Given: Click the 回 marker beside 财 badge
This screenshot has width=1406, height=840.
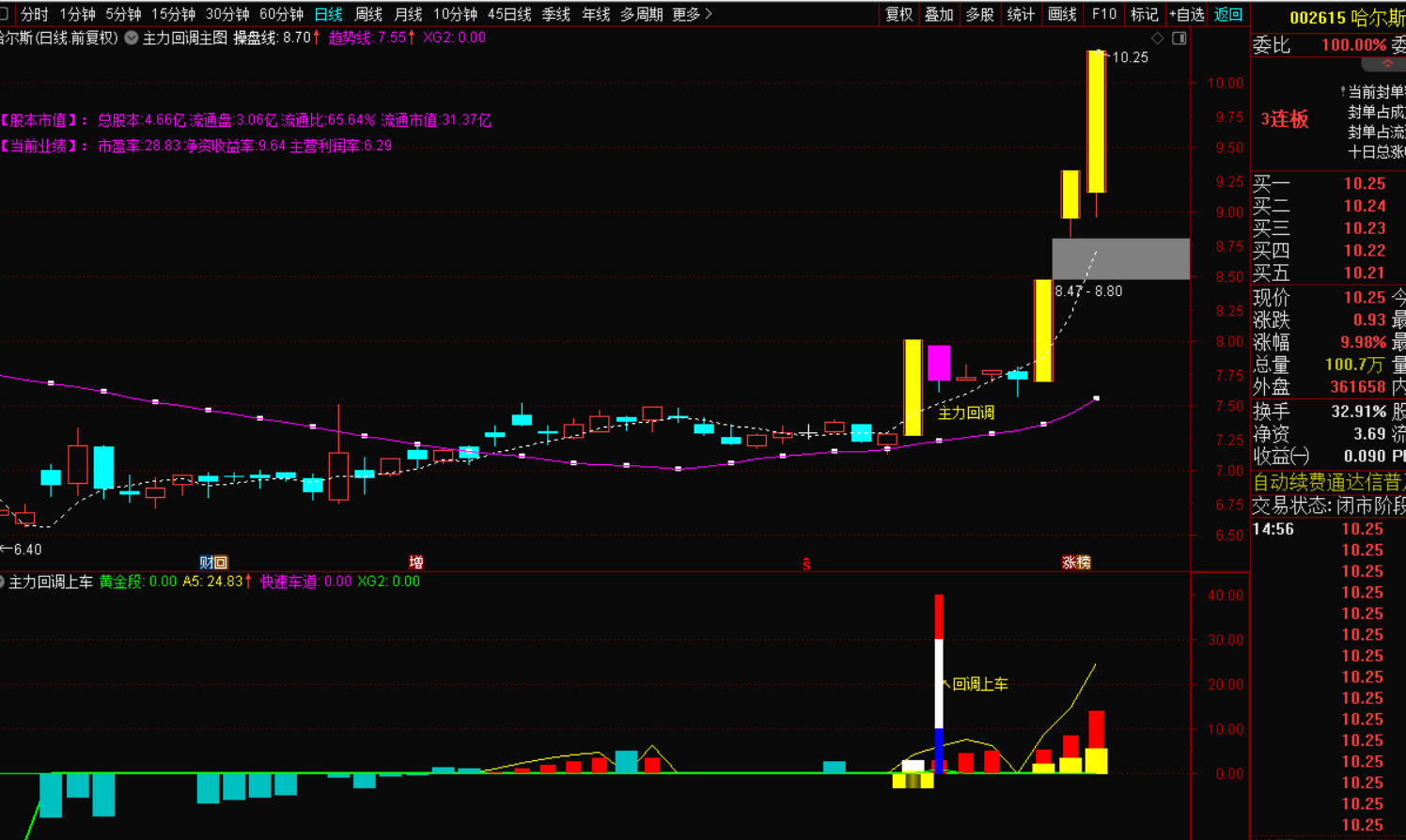Looking at the screenshot, I should click(x=221, y=563).
